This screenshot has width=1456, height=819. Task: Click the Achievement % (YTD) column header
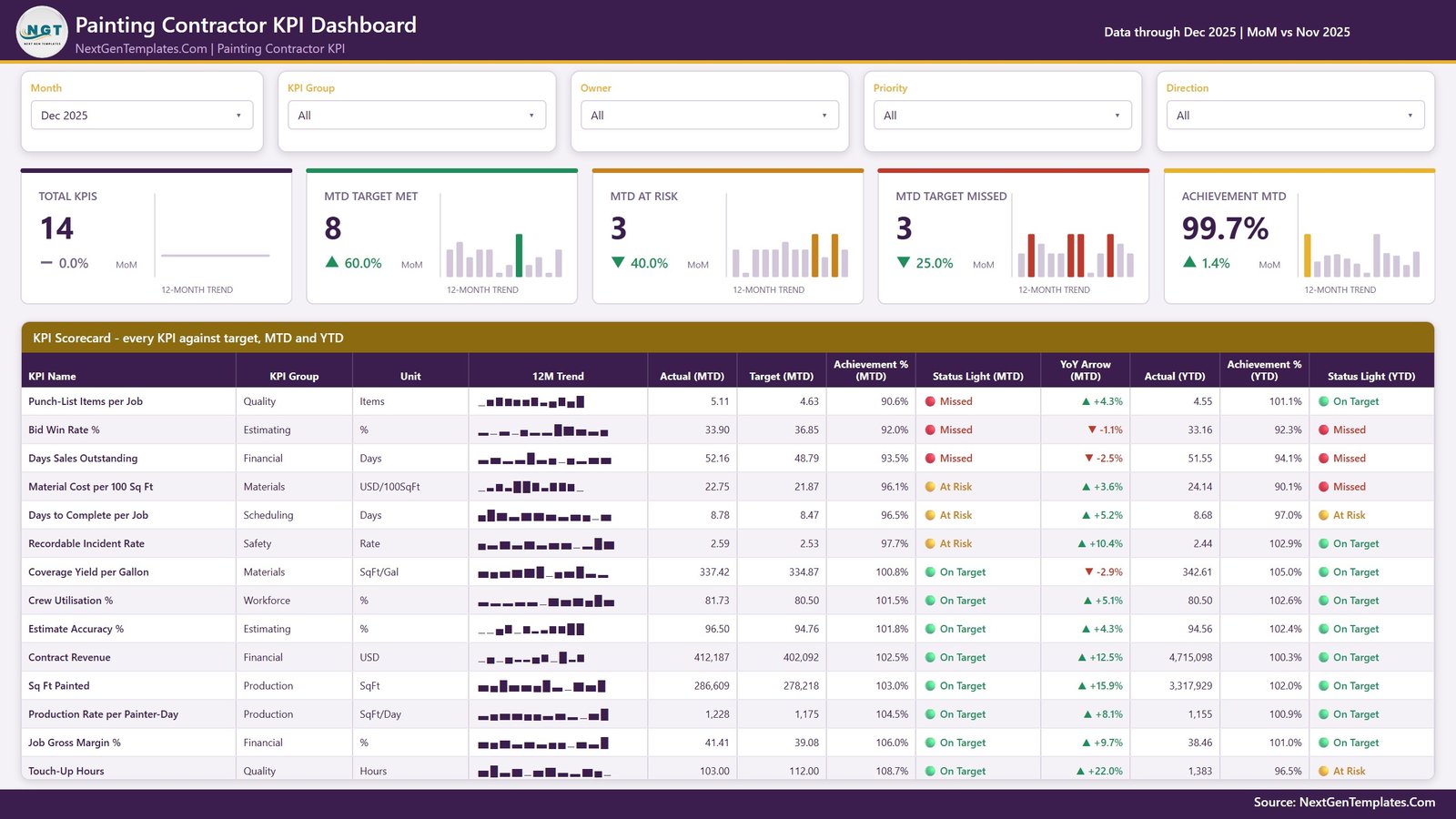click(1264, 369)
